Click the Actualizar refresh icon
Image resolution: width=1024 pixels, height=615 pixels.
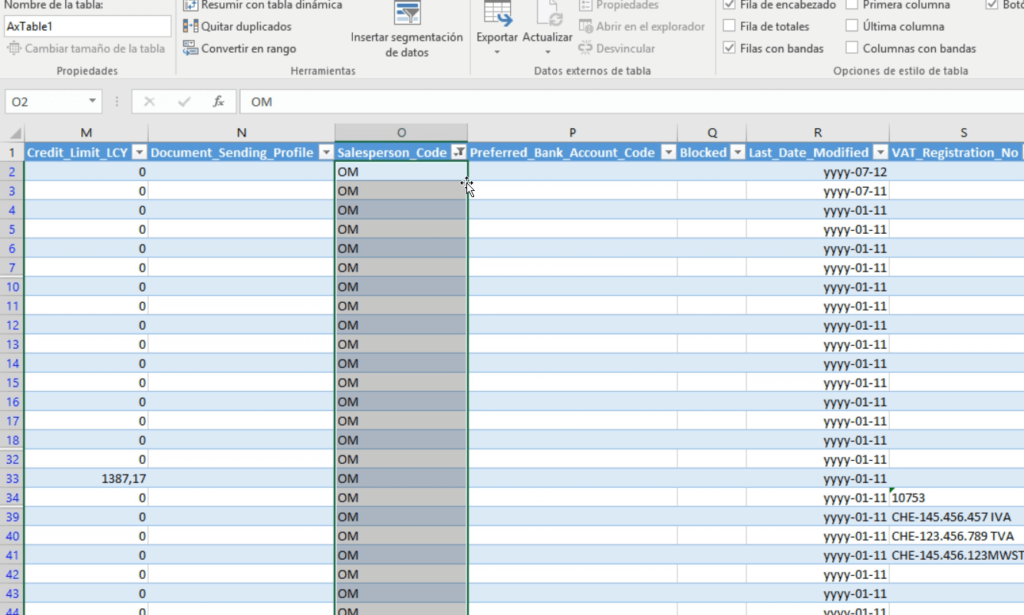548,13
